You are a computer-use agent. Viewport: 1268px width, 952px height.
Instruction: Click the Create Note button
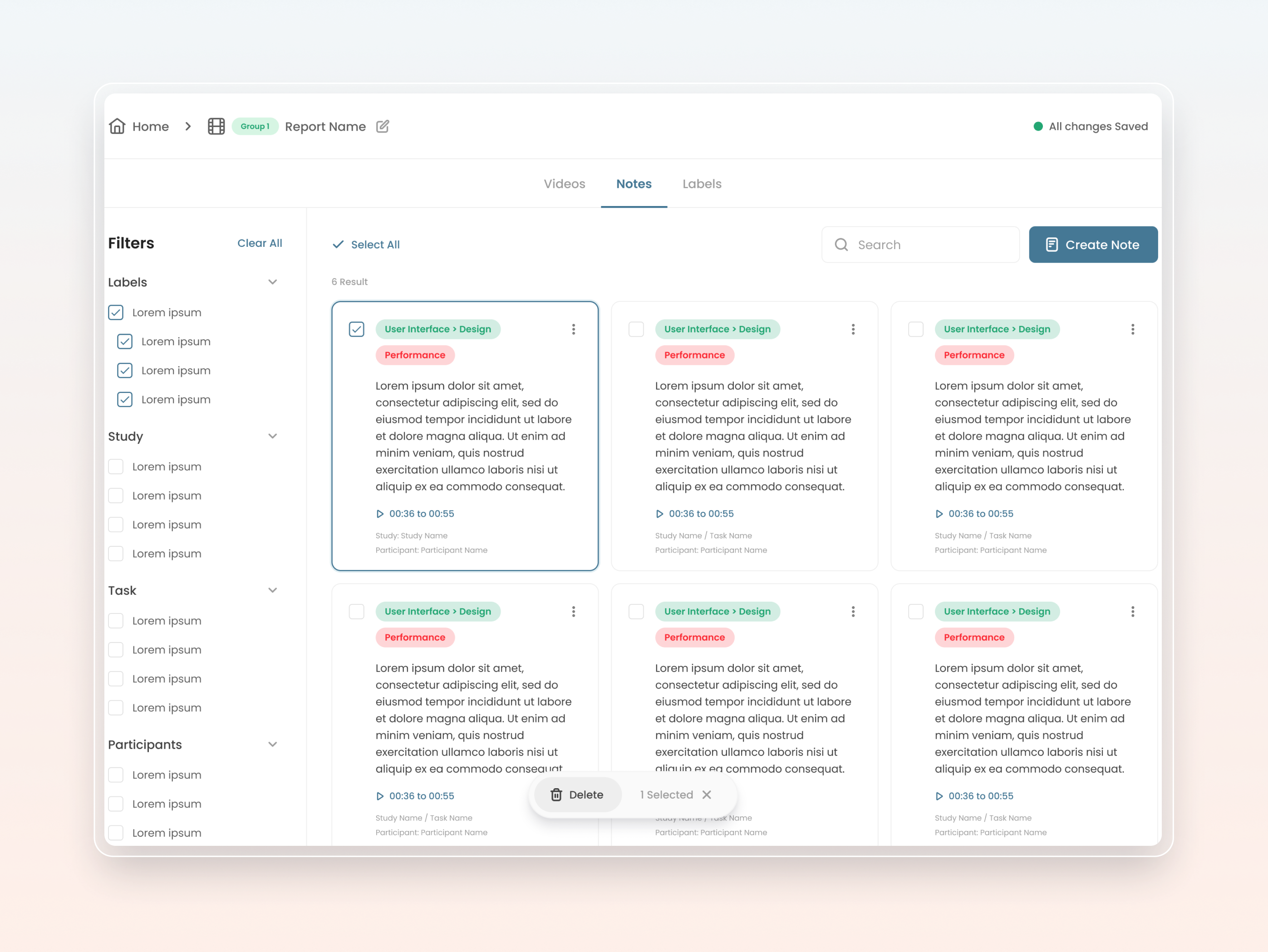[x=1093, y=245]
